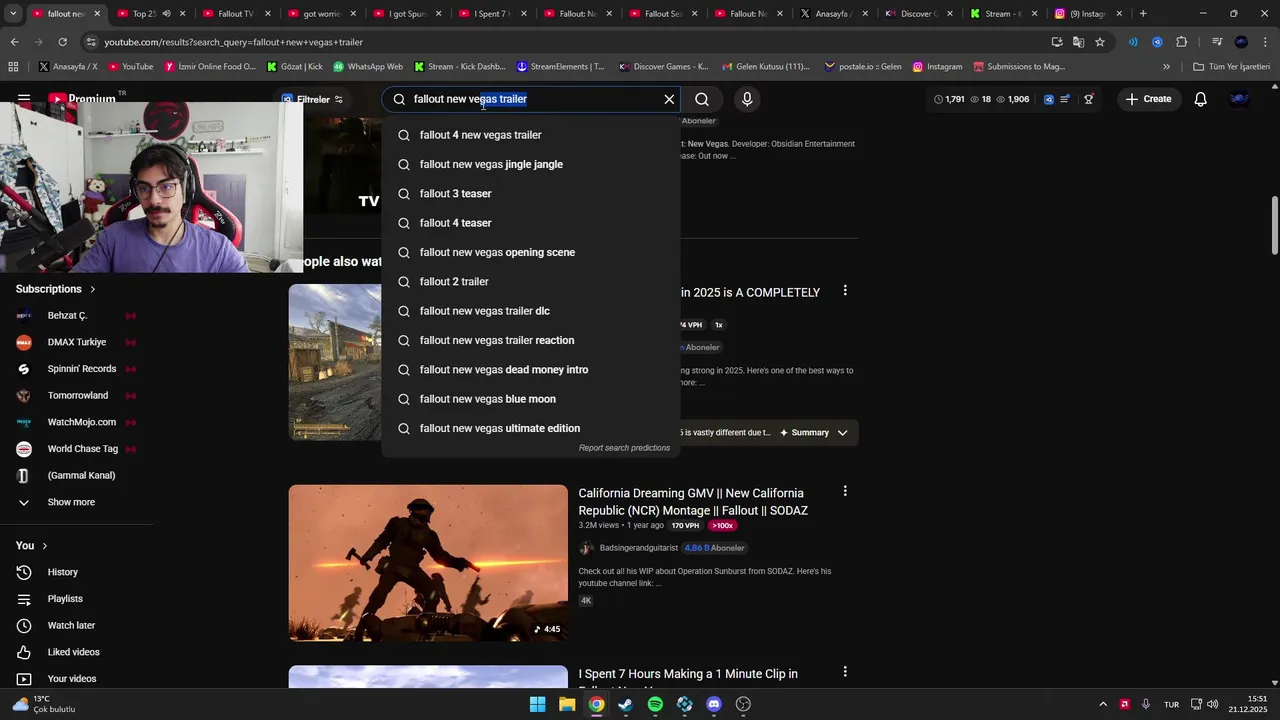Select suggestion 'fallout new vegas jingle jangle'
The height and width of the screenshot is (720, 1280).
coord(530,164)
